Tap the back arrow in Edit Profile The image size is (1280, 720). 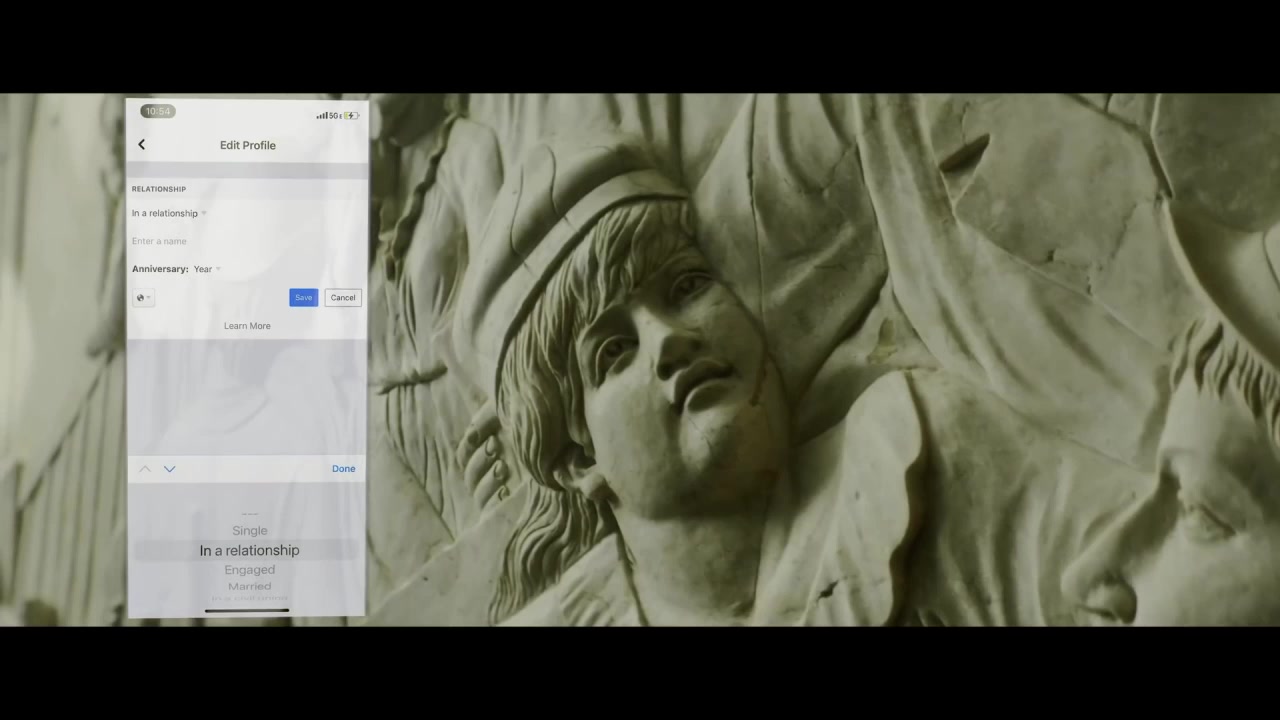[142, 145]
